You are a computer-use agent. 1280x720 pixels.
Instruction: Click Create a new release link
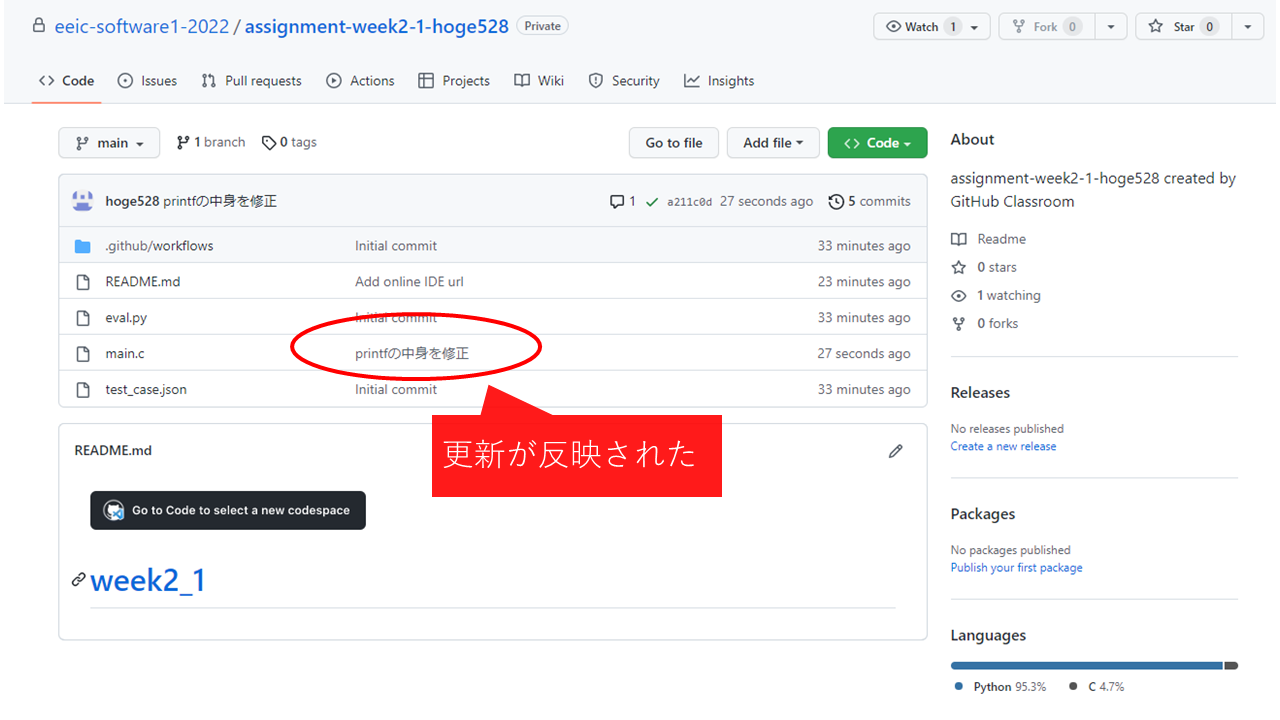pyautogui.click(x=1003, y=446)
